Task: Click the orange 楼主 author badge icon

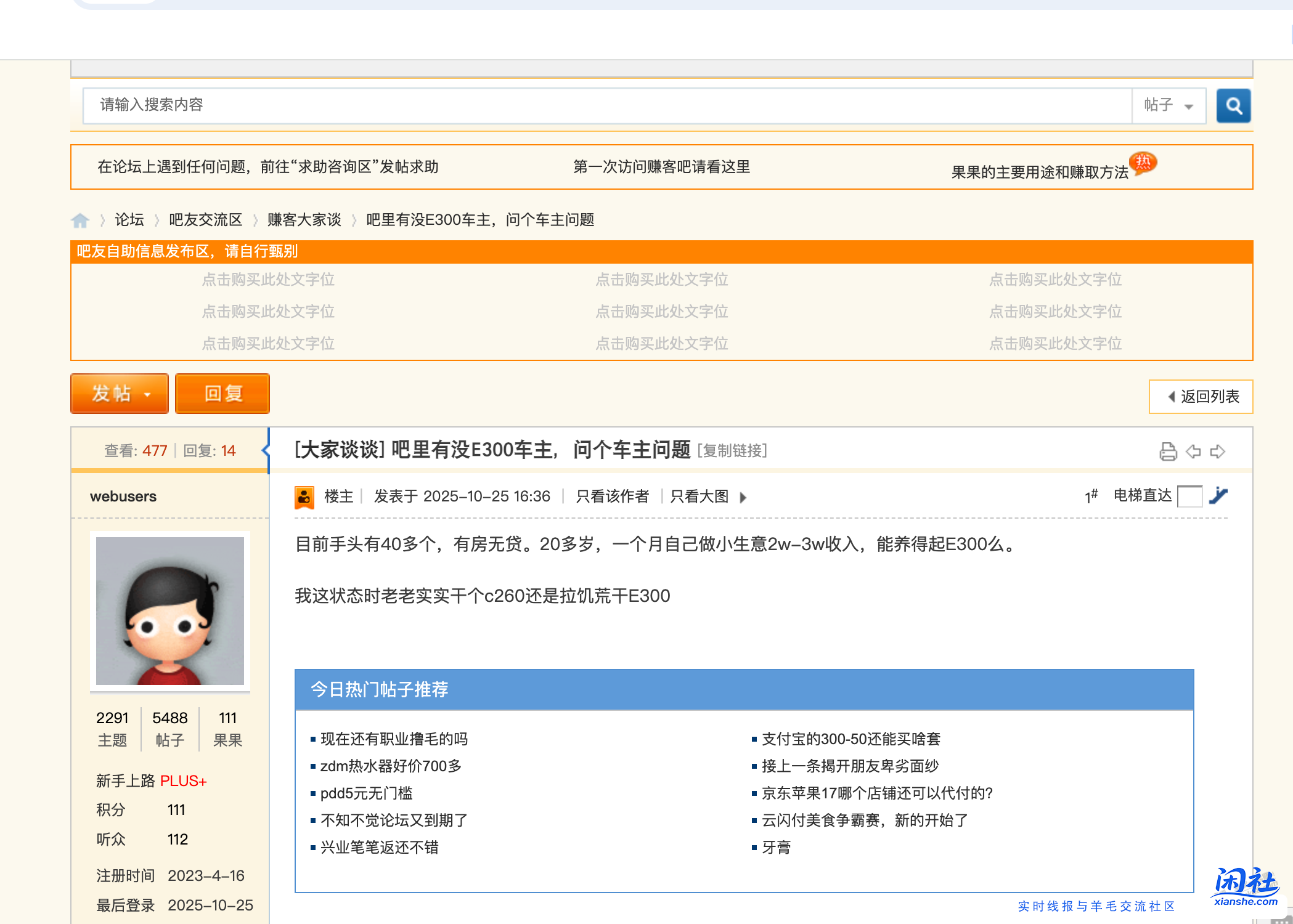Action: pos(303,496)
